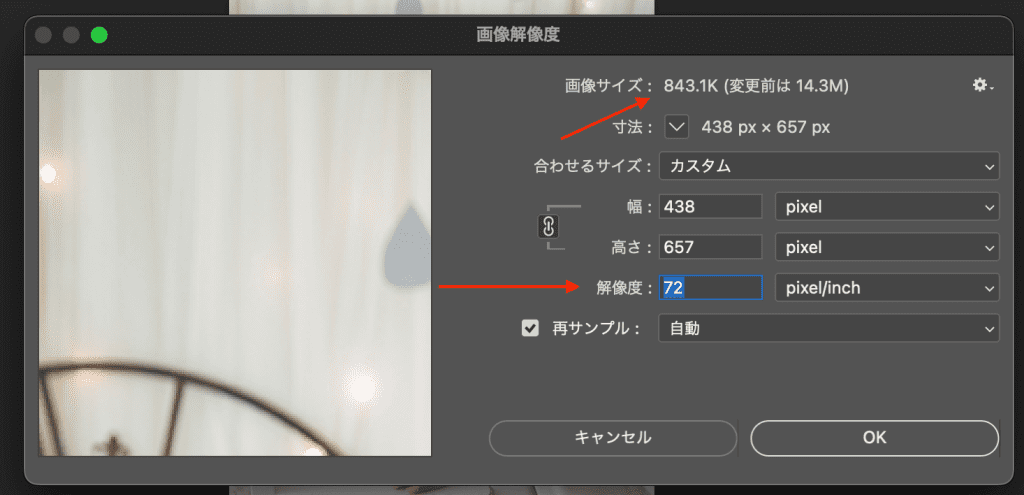Open the 再サンプル 自動 method dropdown
Image resolution: width=1024 pixels, height=495 pixels.
point(829,328)
